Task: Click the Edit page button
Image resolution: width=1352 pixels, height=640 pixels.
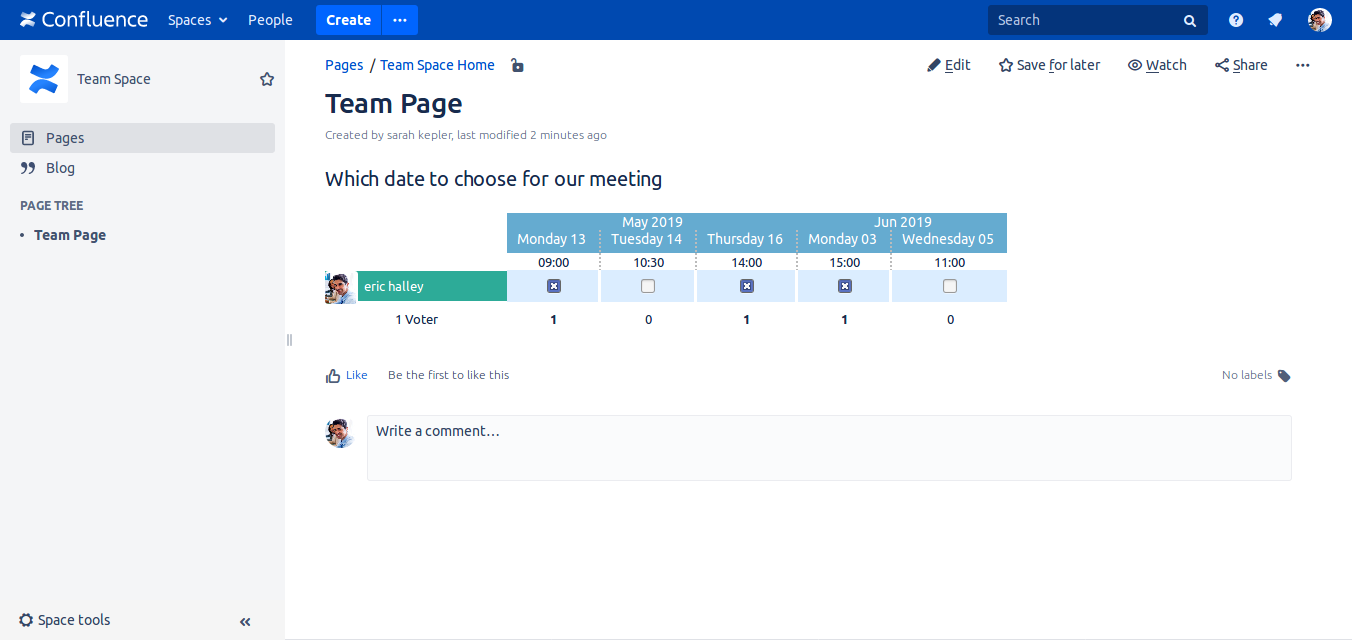Action: click(x=949, y=65)
